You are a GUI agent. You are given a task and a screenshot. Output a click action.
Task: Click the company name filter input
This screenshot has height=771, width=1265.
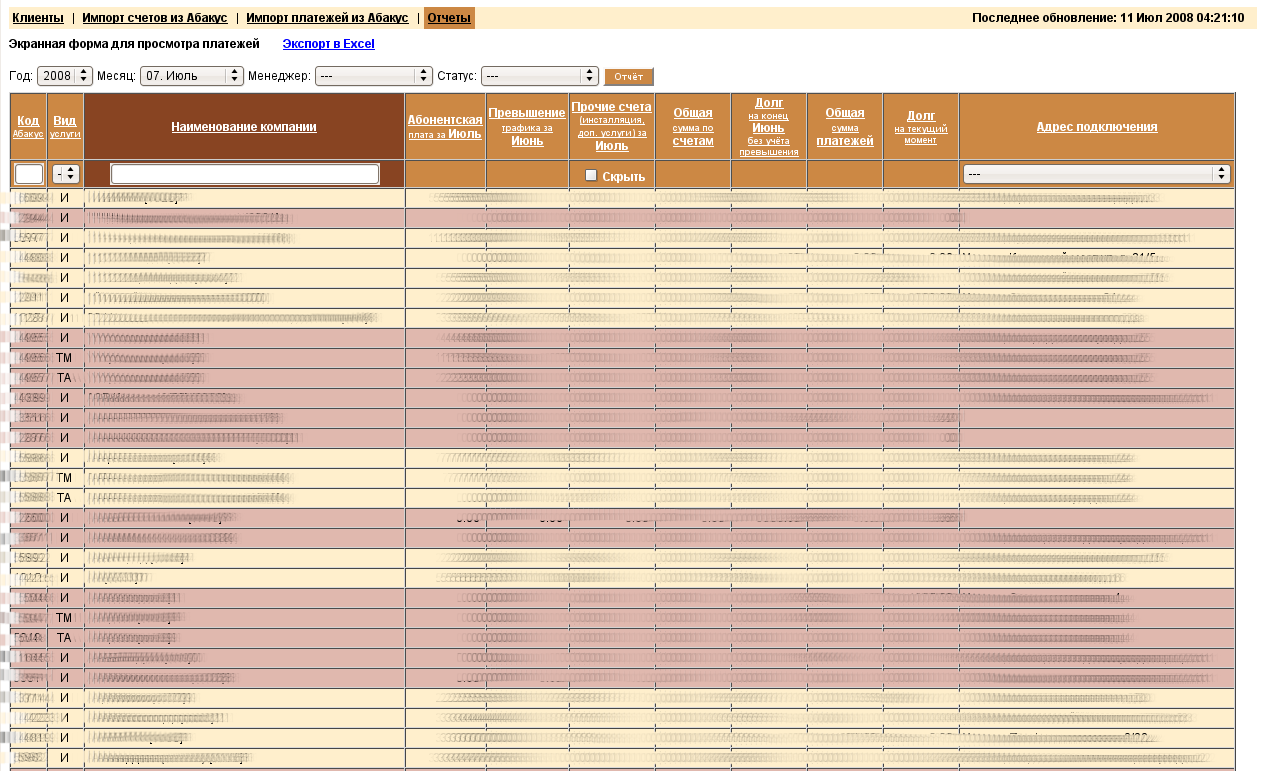(245, 174)
